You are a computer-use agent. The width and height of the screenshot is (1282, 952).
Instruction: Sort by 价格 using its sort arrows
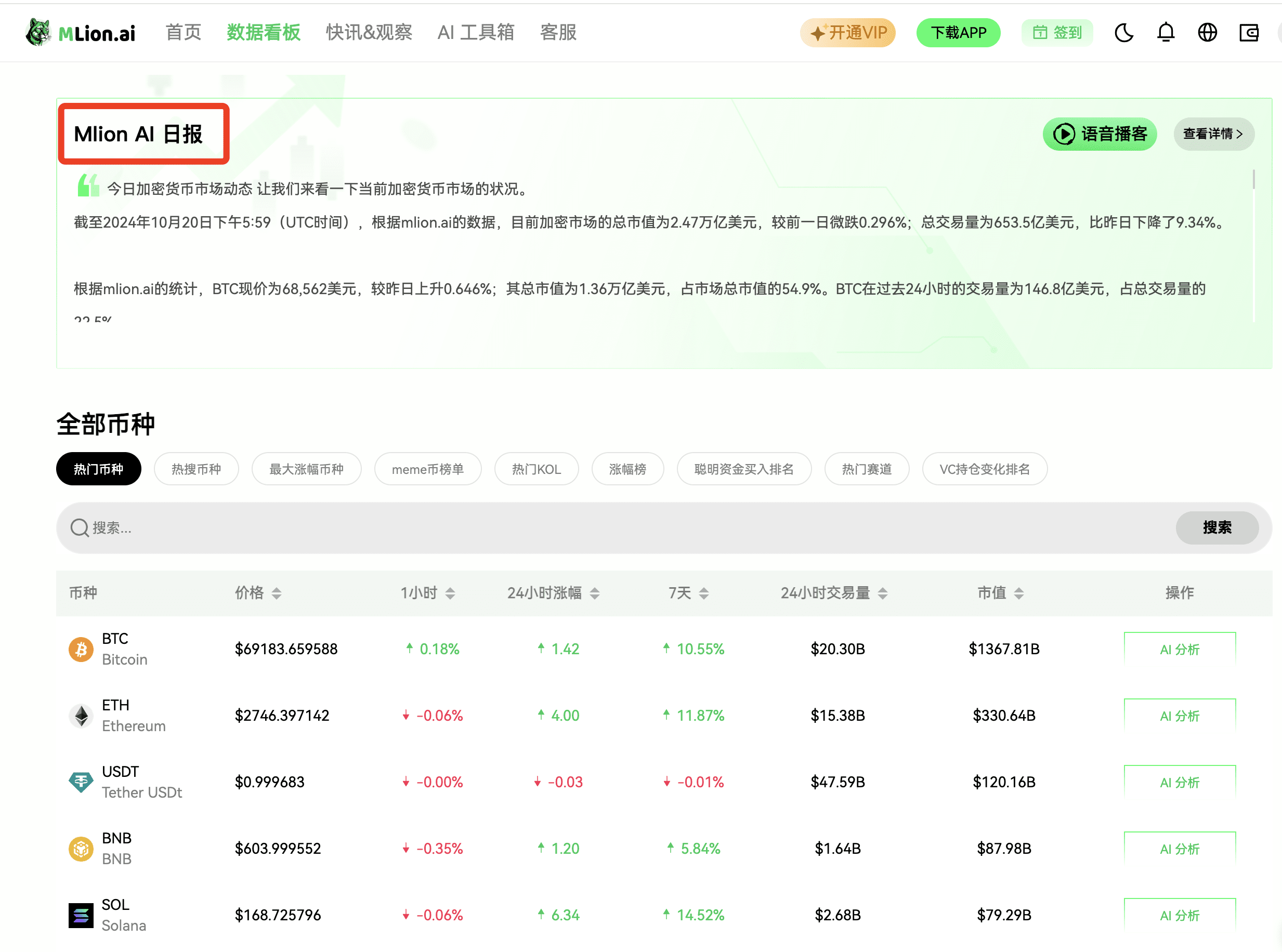point(277,592)
